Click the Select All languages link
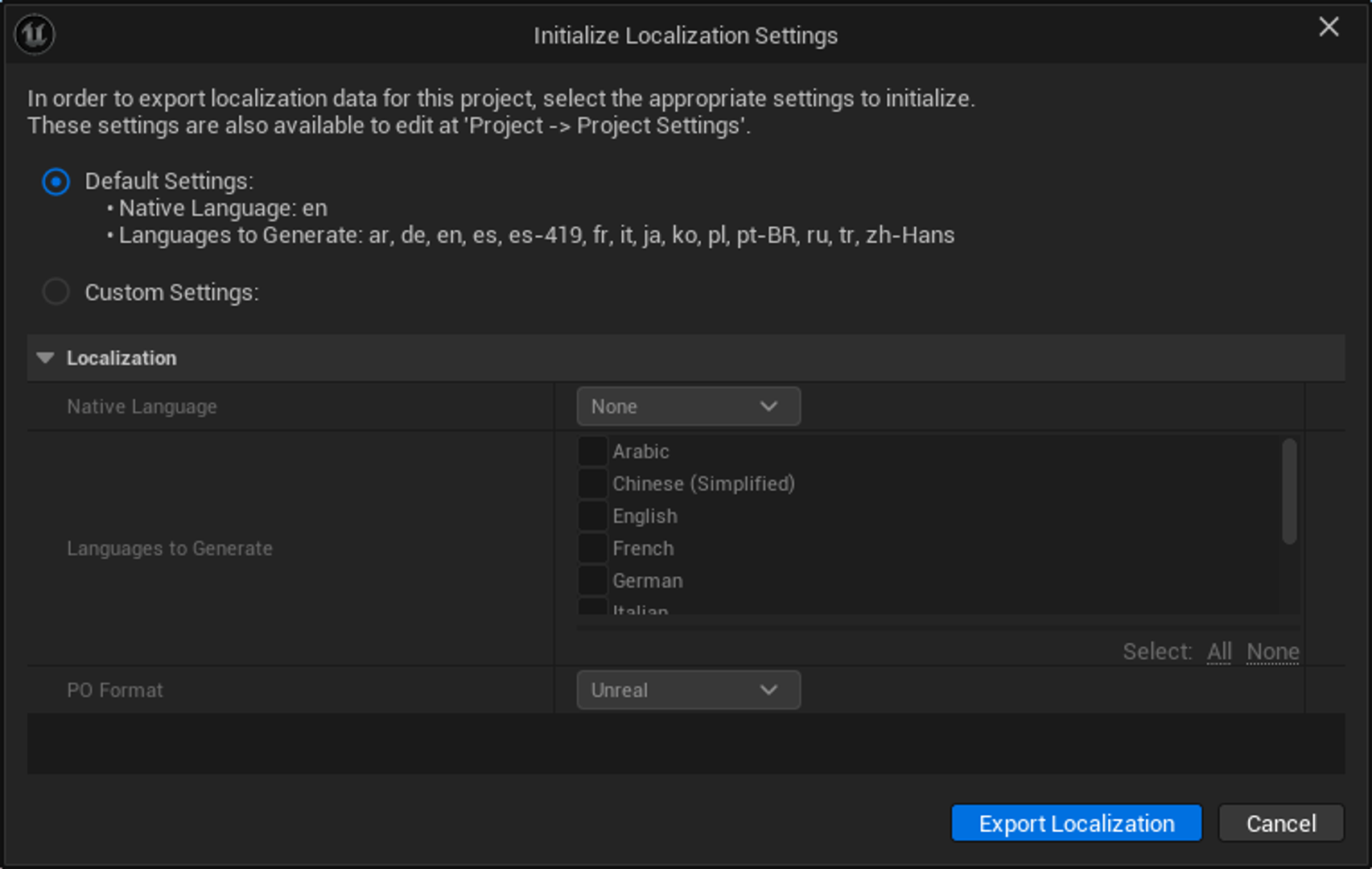This screenshot has height=869, width=1372. coord(1219,652)
